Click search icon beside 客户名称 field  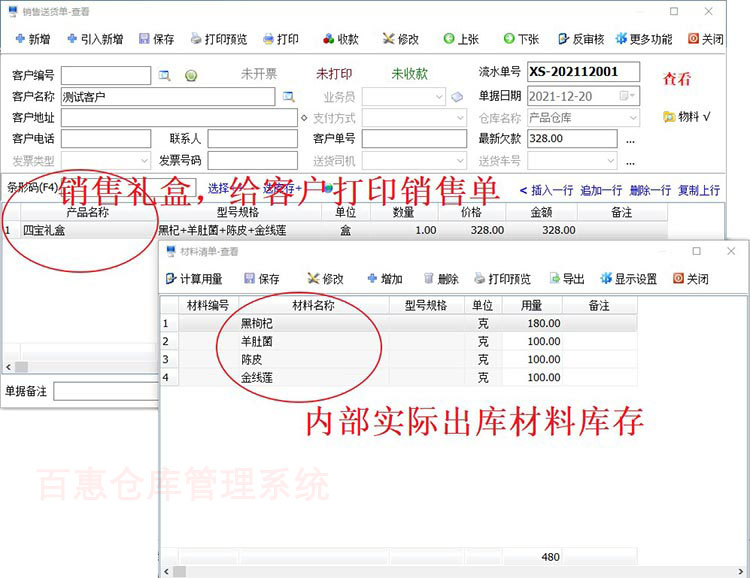point(288,97)
